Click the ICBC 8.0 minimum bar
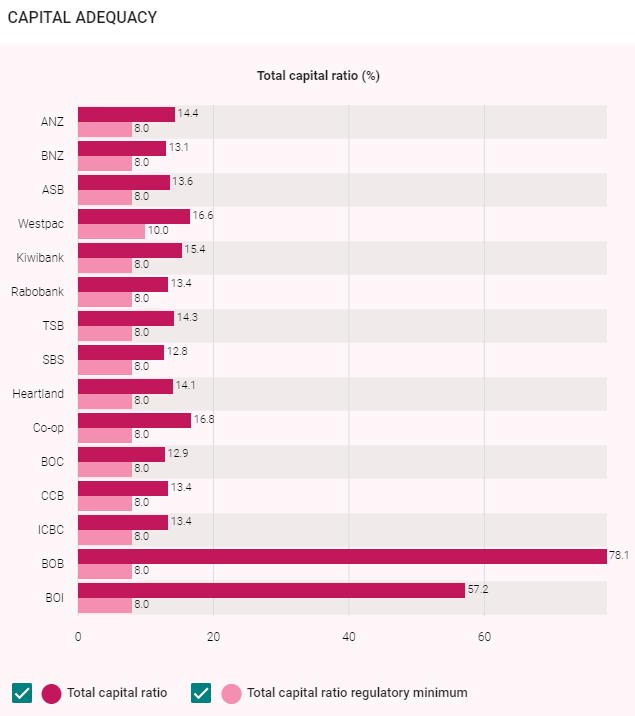 click(x=104, y=537)
